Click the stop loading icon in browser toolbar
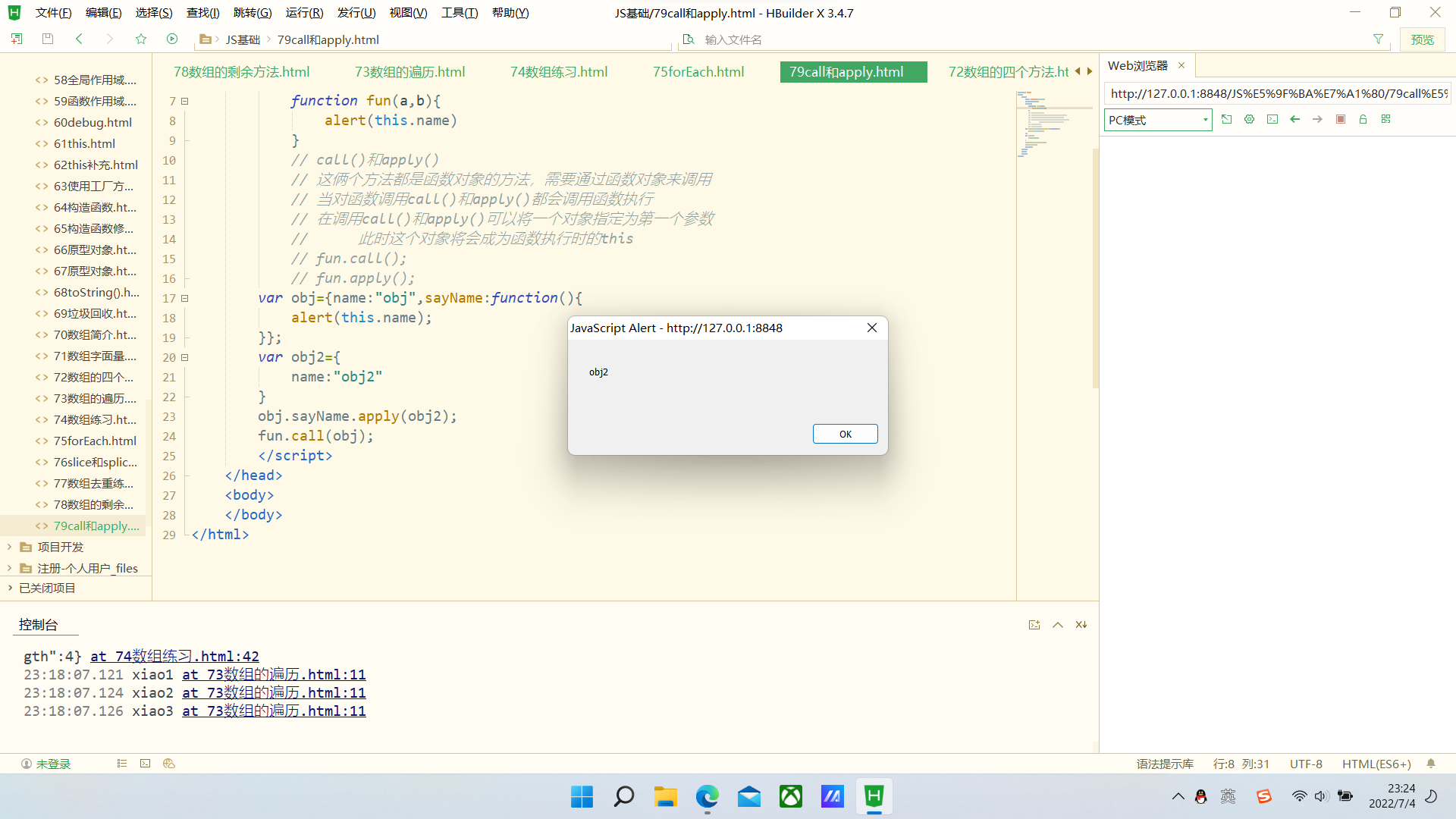 coord(1340,119)
